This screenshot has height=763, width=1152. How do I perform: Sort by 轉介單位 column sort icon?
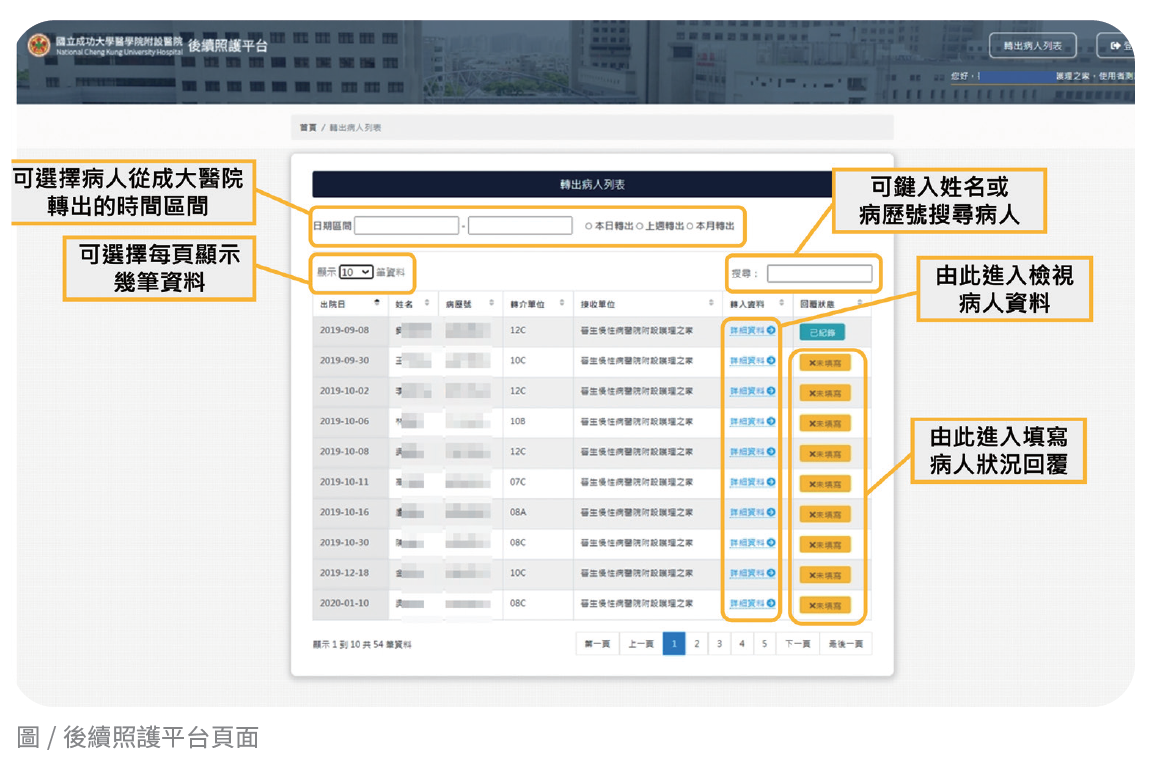click(561, 303)
